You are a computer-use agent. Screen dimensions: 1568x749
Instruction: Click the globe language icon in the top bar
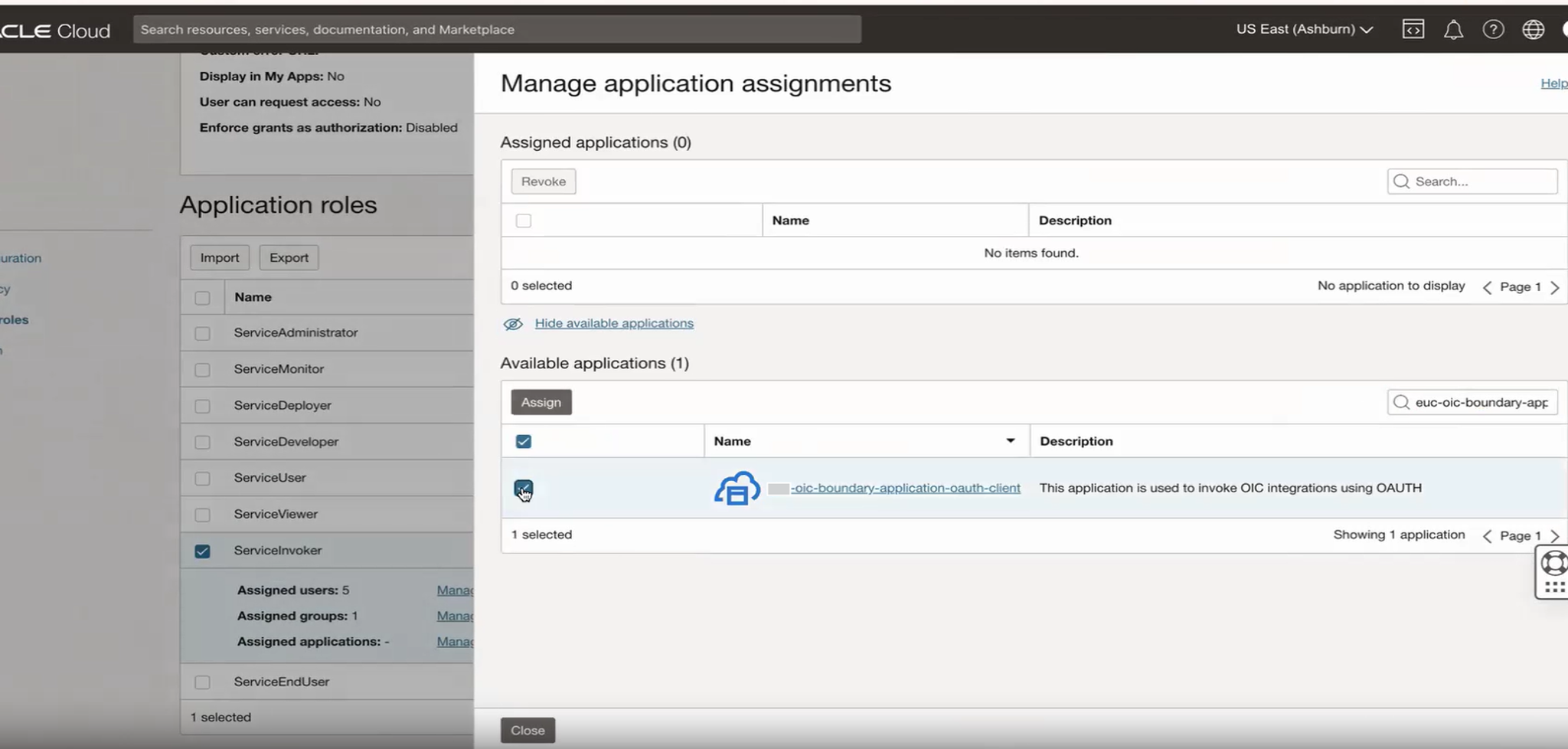click(1534, 29)
